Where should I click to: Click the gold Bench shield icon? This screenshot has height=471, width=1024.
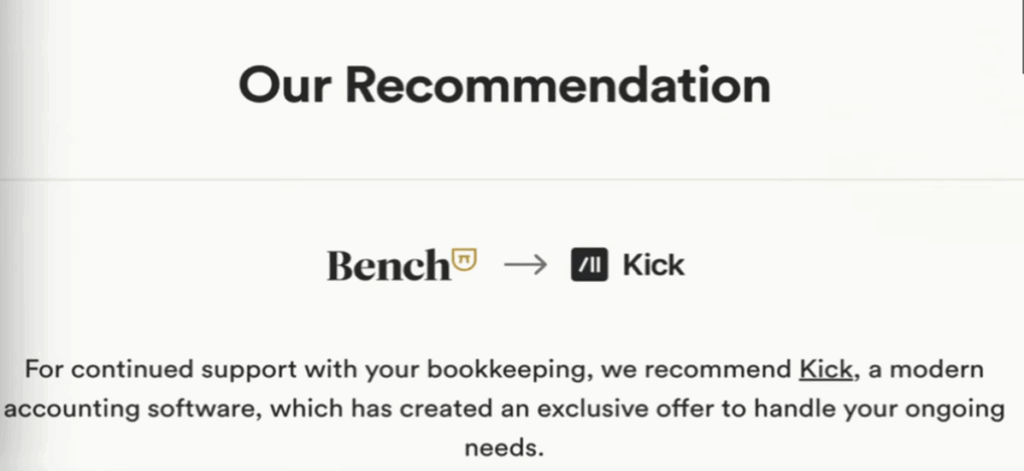pyautogui.click(x=465, y=258)
